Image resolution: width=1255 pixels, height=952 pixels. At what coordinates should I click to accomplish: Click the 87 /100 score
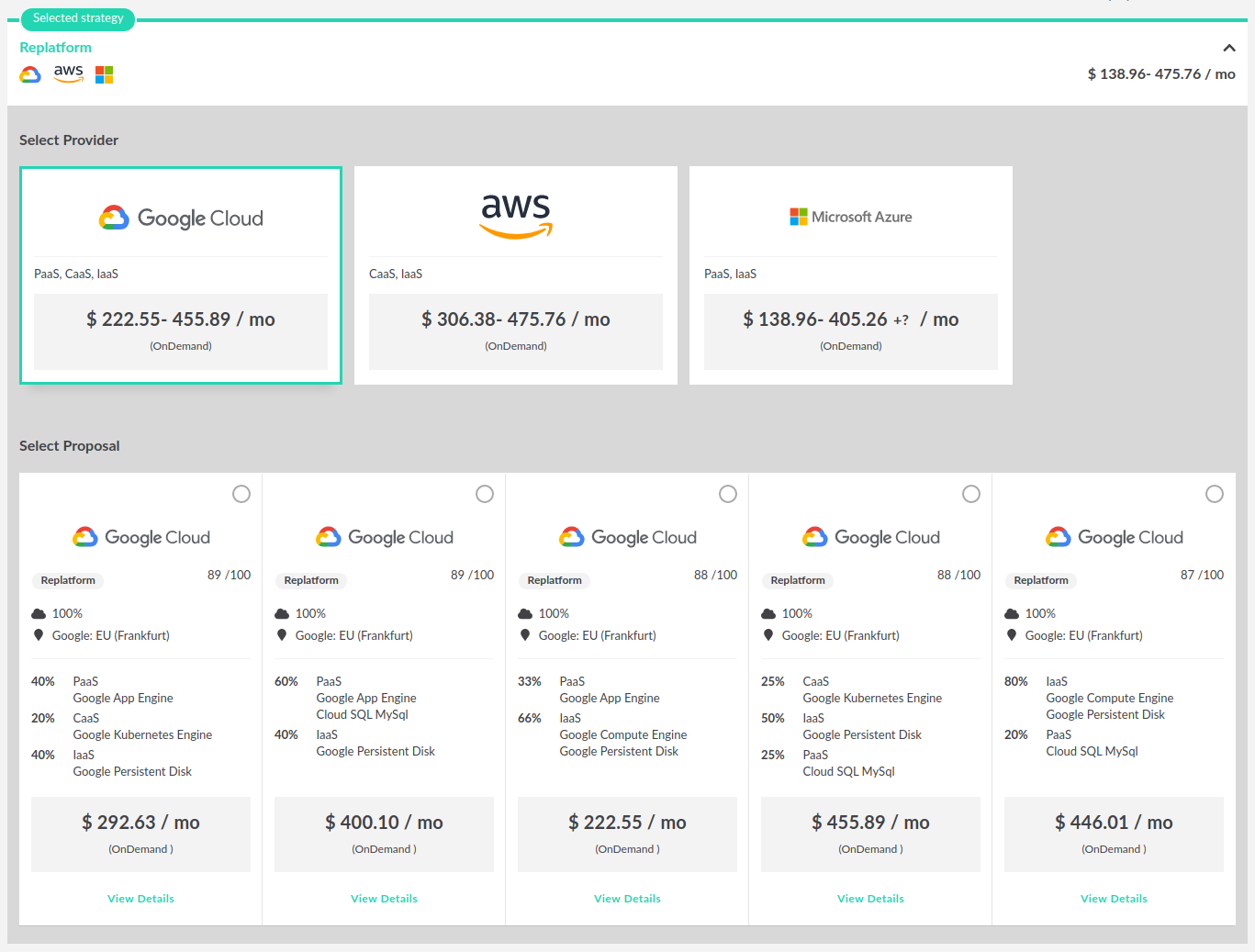point(1202,575)
